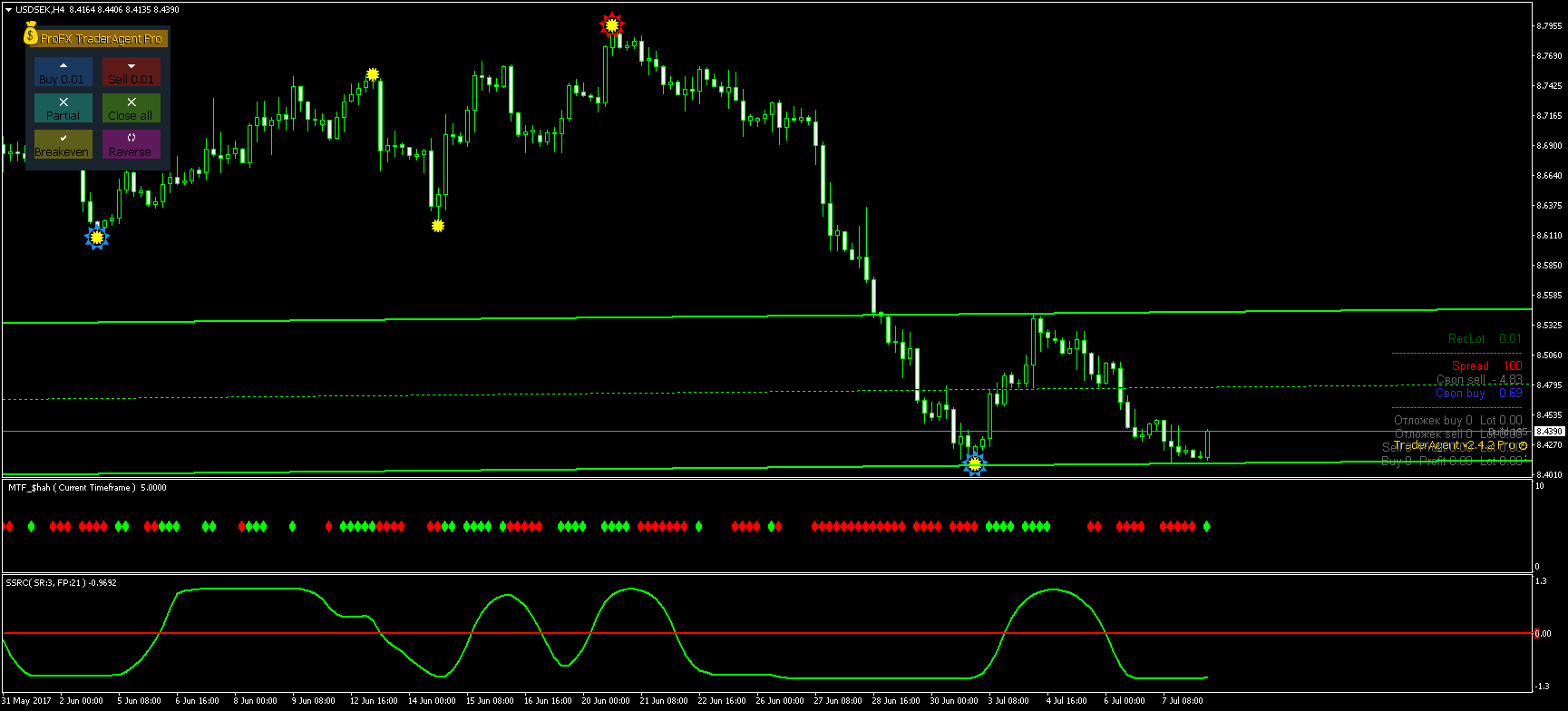Click the 14 Jun 00:00 date label
This screenshot has width=1568, height=711.
[432, 700]
